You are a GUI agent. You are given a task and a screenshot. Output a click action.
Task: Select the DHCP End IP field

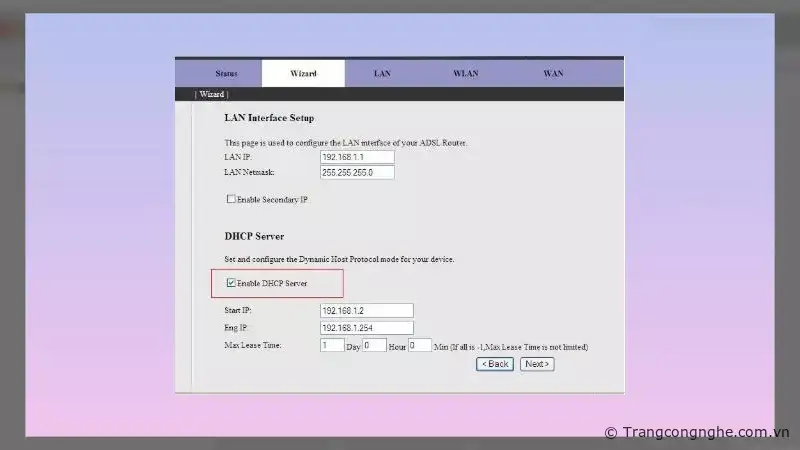click(366, 328)
